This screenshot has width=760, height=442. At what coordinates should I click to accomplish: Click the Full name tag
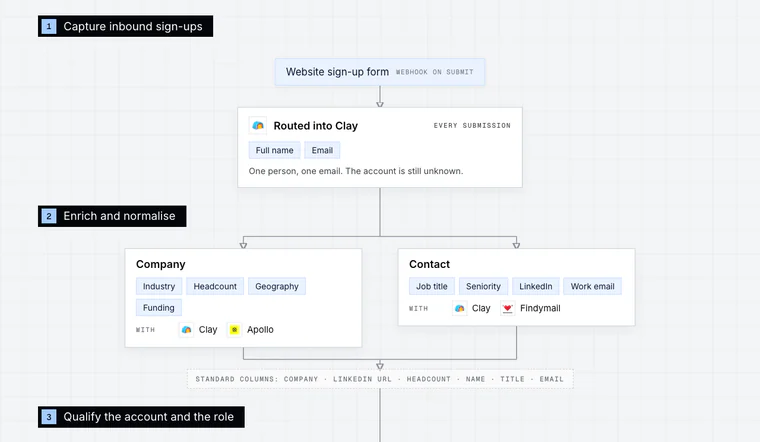(x=274, y=150)
